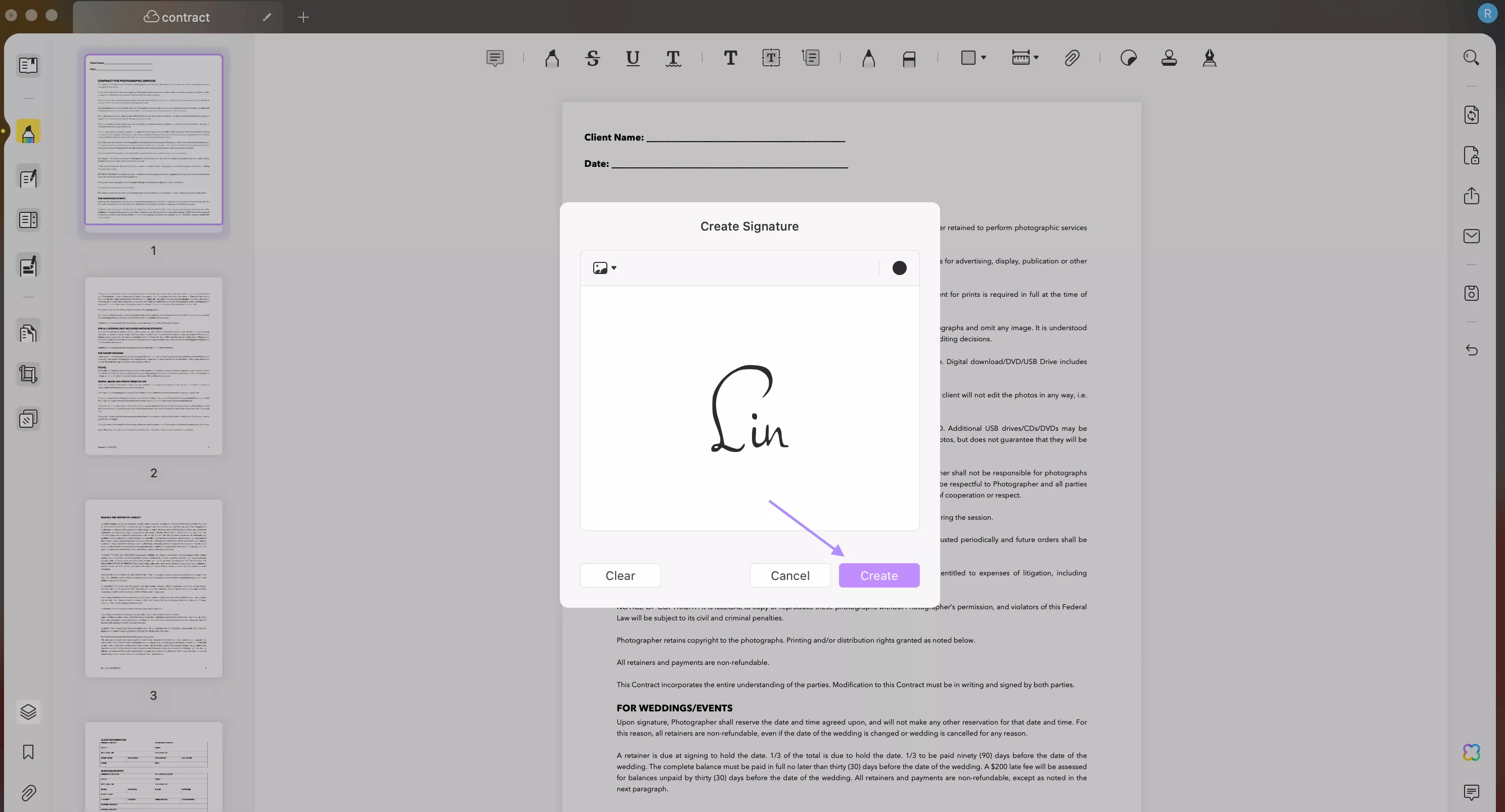Select the signature pen tool
The height and width of the screenshot is (812, 1505).
[x=1208, y=57]
